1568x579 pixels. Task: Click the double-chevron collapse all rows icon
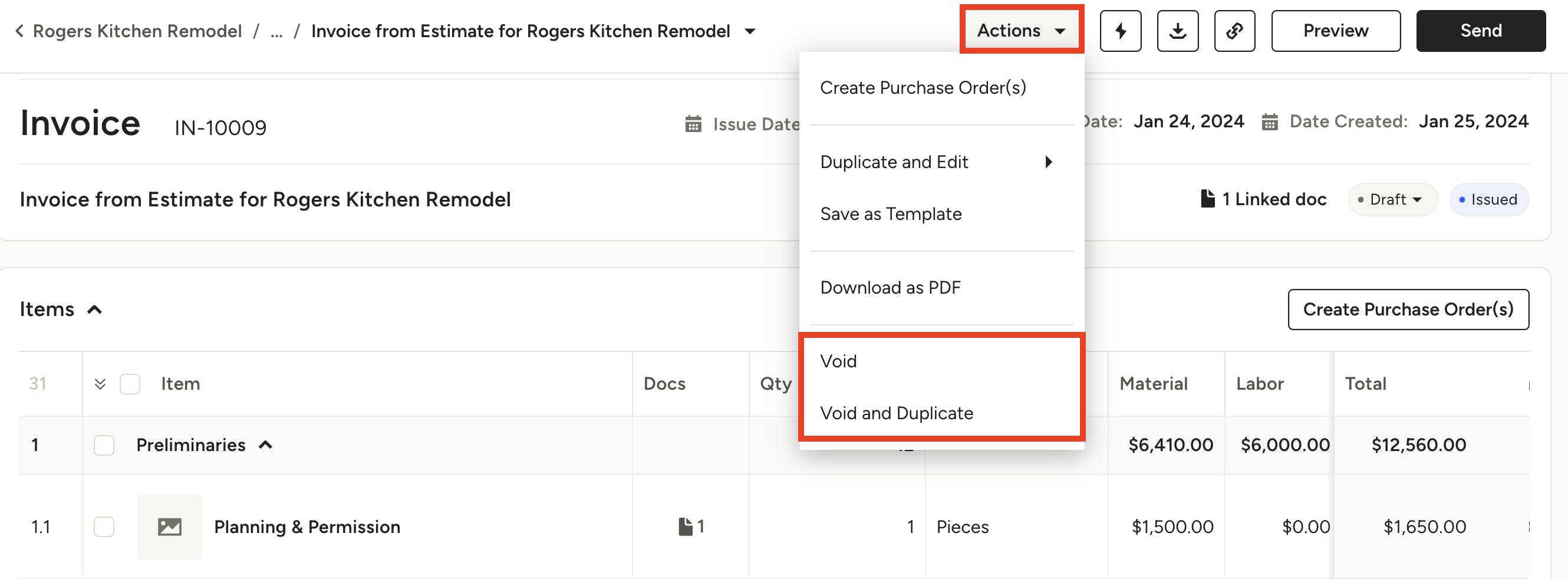[100, 384]
